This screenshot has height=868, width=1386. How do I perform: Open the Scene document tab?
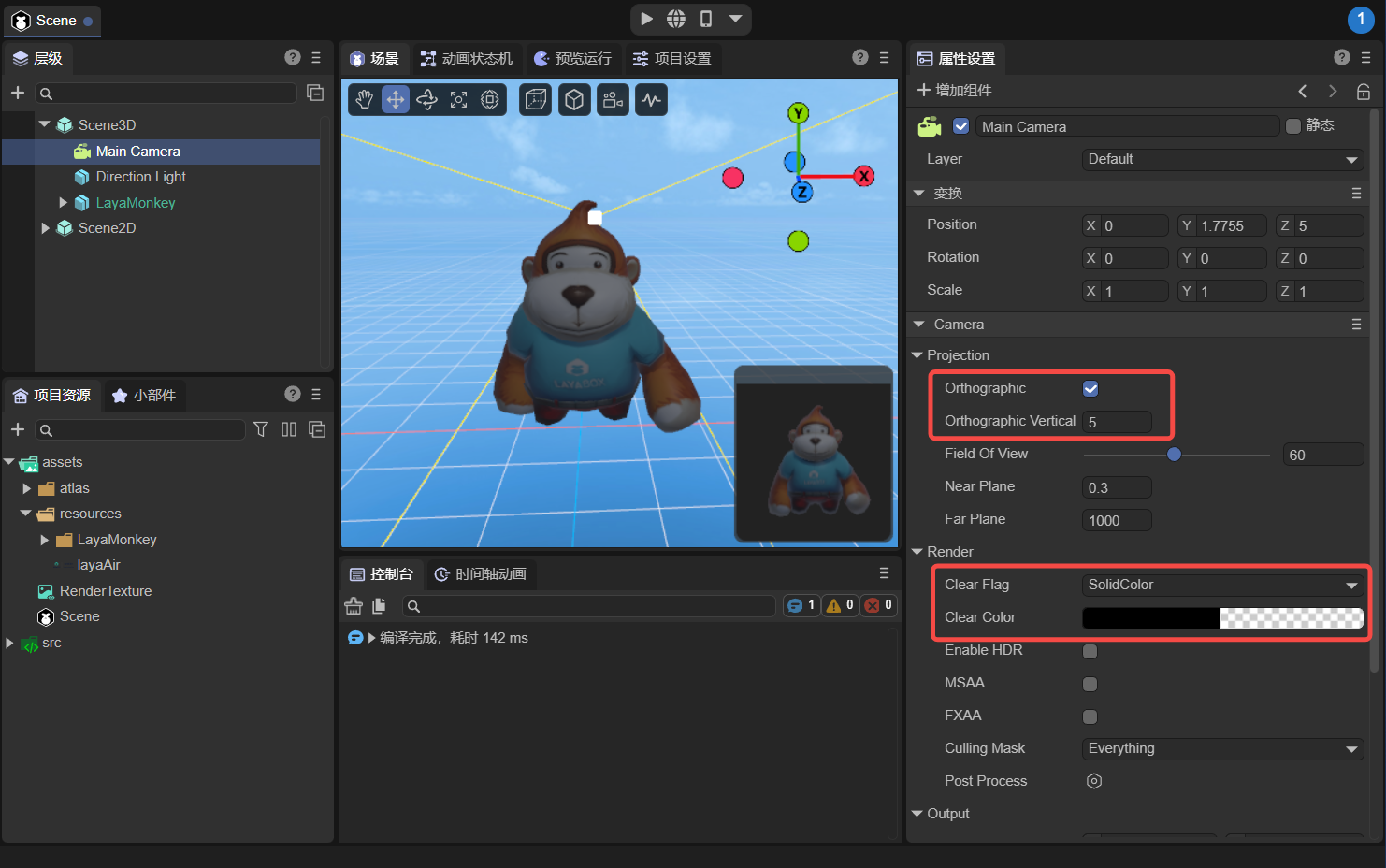tap(51, 21)
